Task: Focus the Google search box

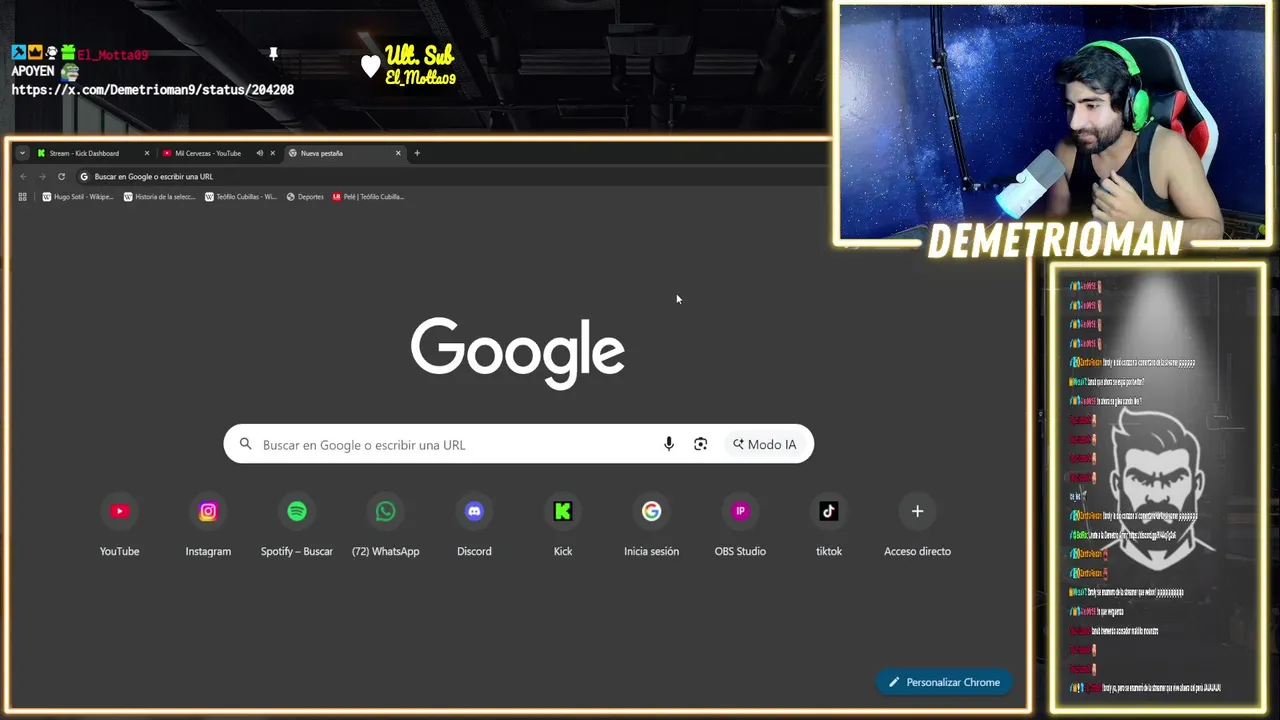Action: pos(518,444)
